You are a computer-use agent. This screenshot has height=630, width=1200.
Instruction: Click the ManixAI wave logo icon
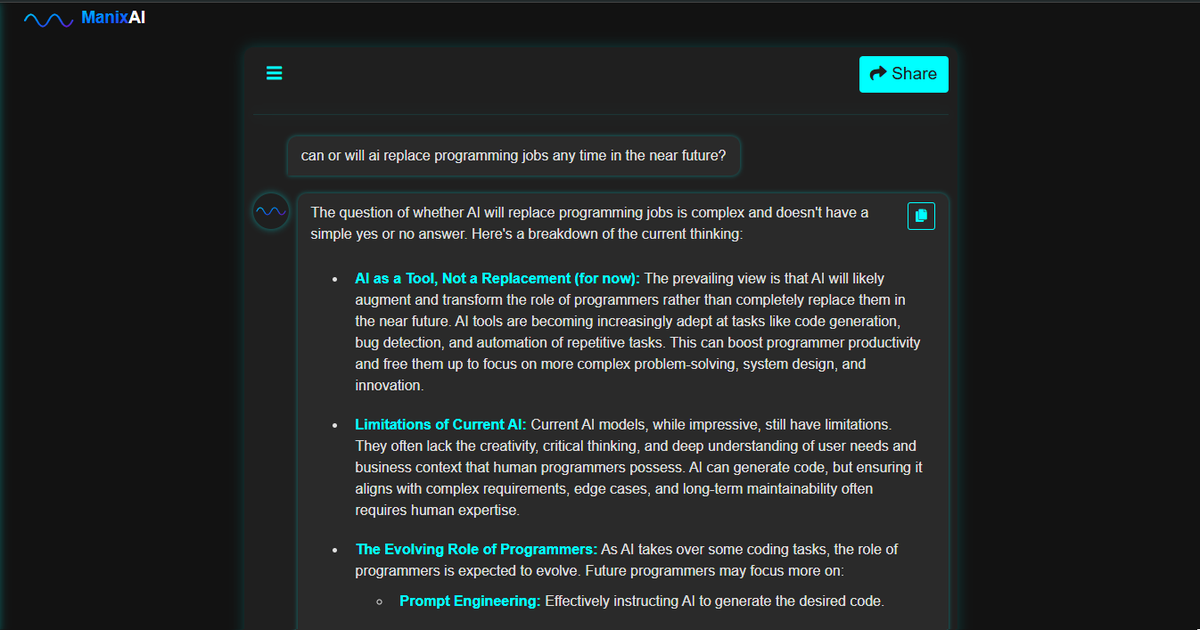click(x=48, y=19)
